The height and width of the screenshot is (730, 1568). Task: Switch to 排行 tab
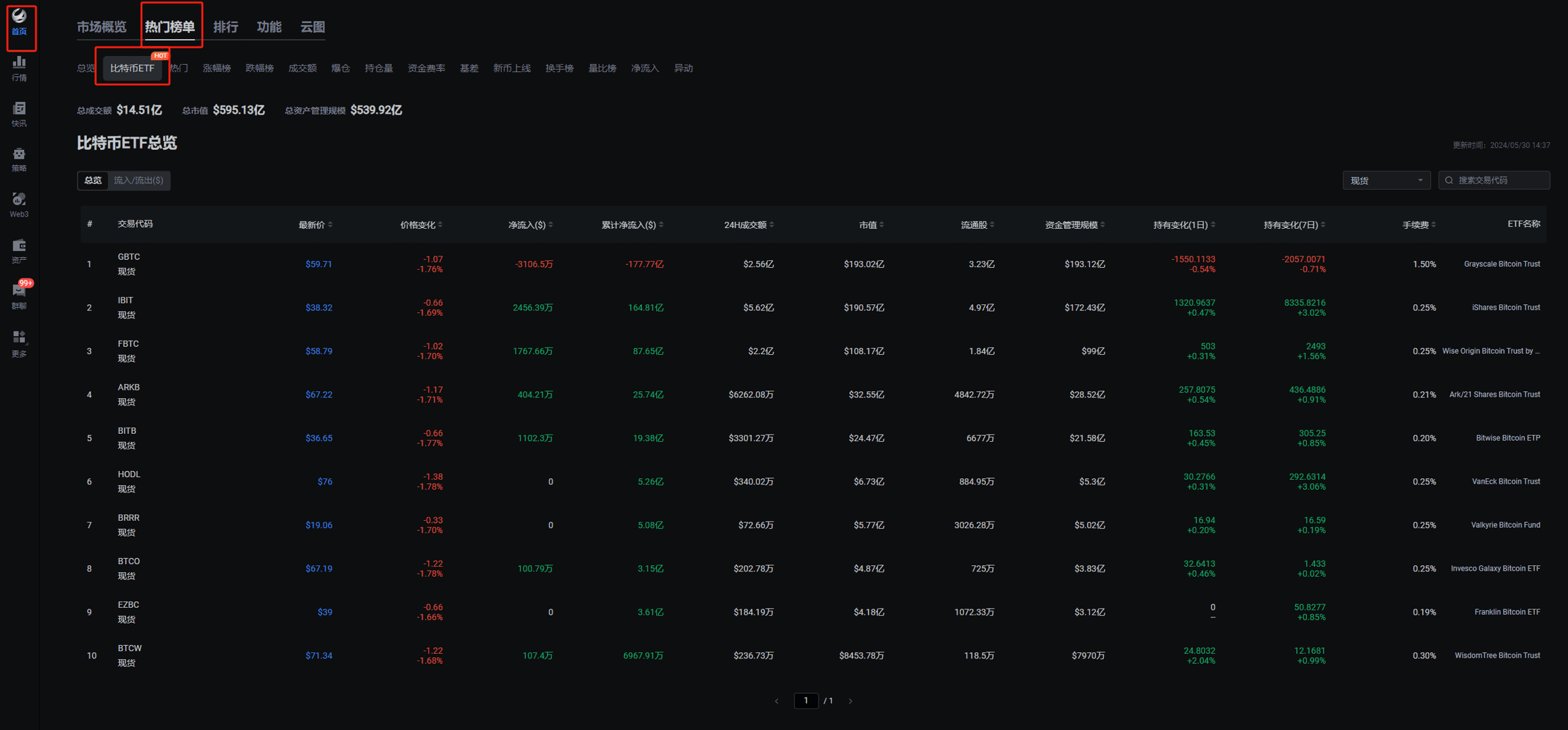click(225, 26)
